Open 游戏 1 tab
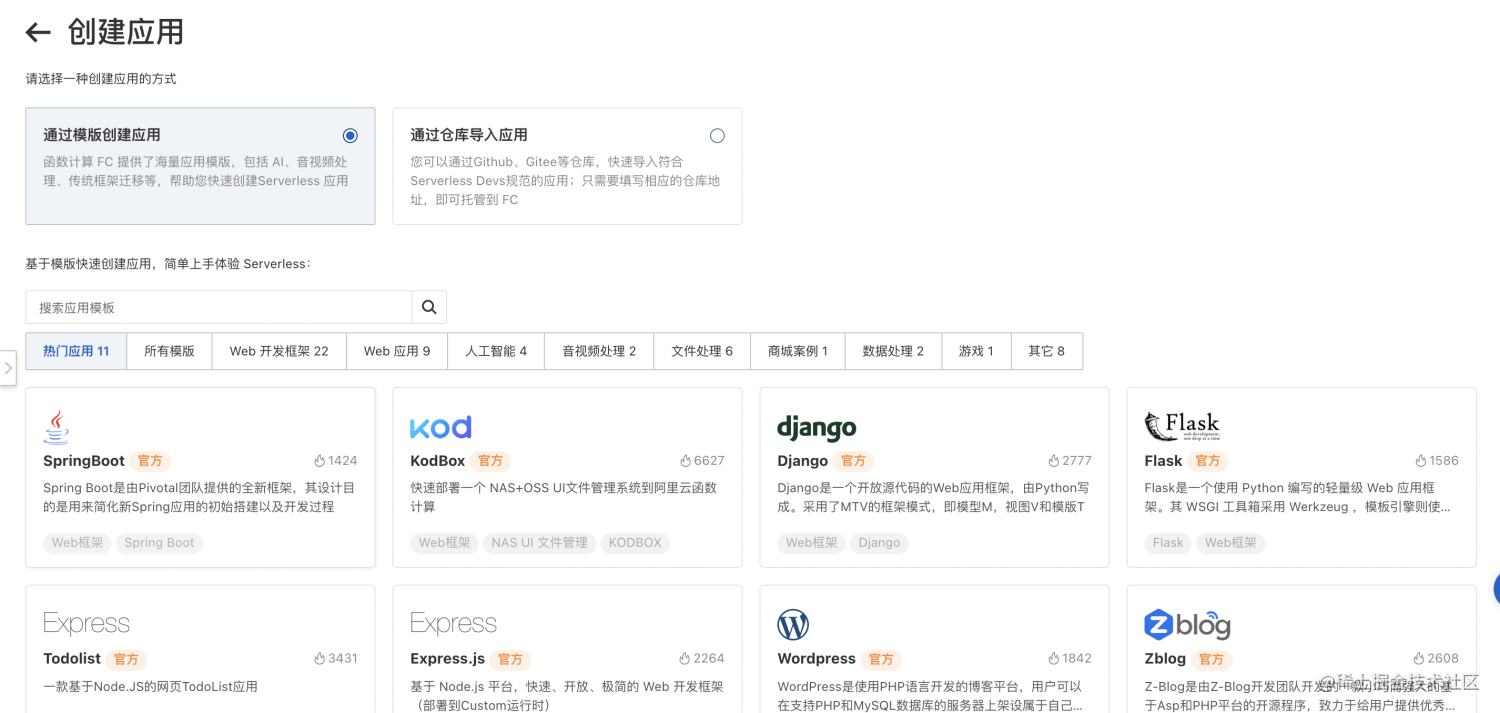 (x=976, y=351)
